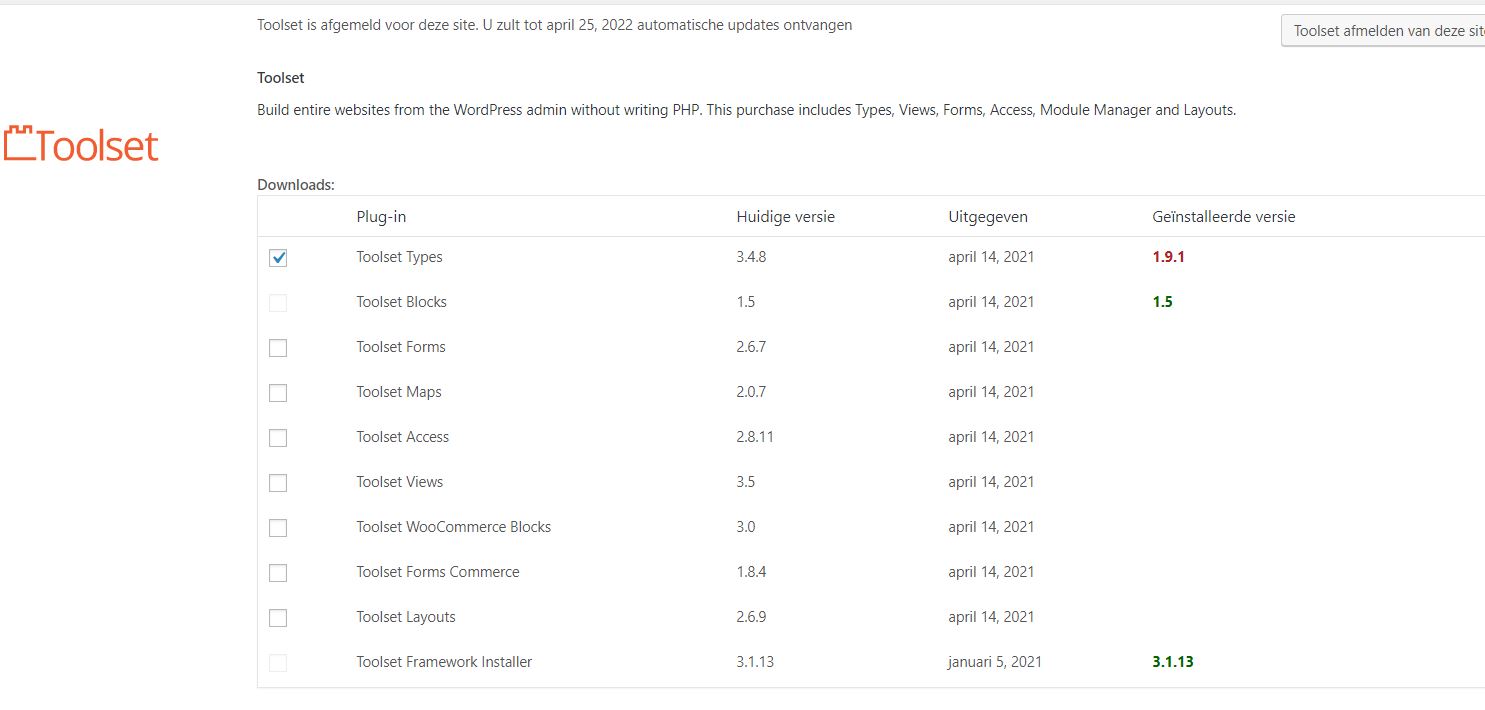Click the green installed version 3.1.13
Image resolution: width=1485 pixels, height=710 pixels.
pyautogui.click(x=1173, y=662)
